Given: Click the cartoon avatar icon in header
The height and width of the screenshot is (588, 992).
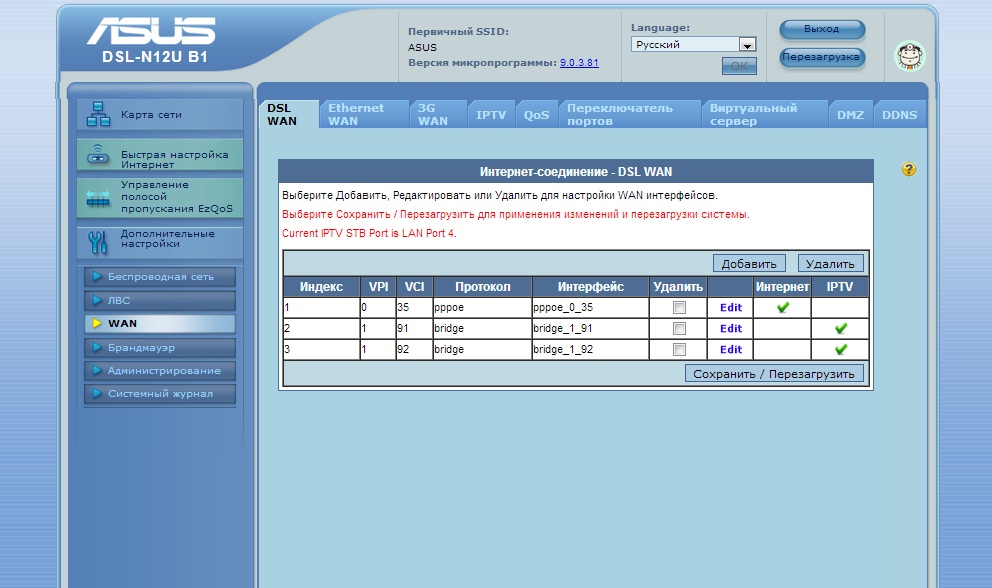Looking at the screenshot, I should (x=909, y=56).
